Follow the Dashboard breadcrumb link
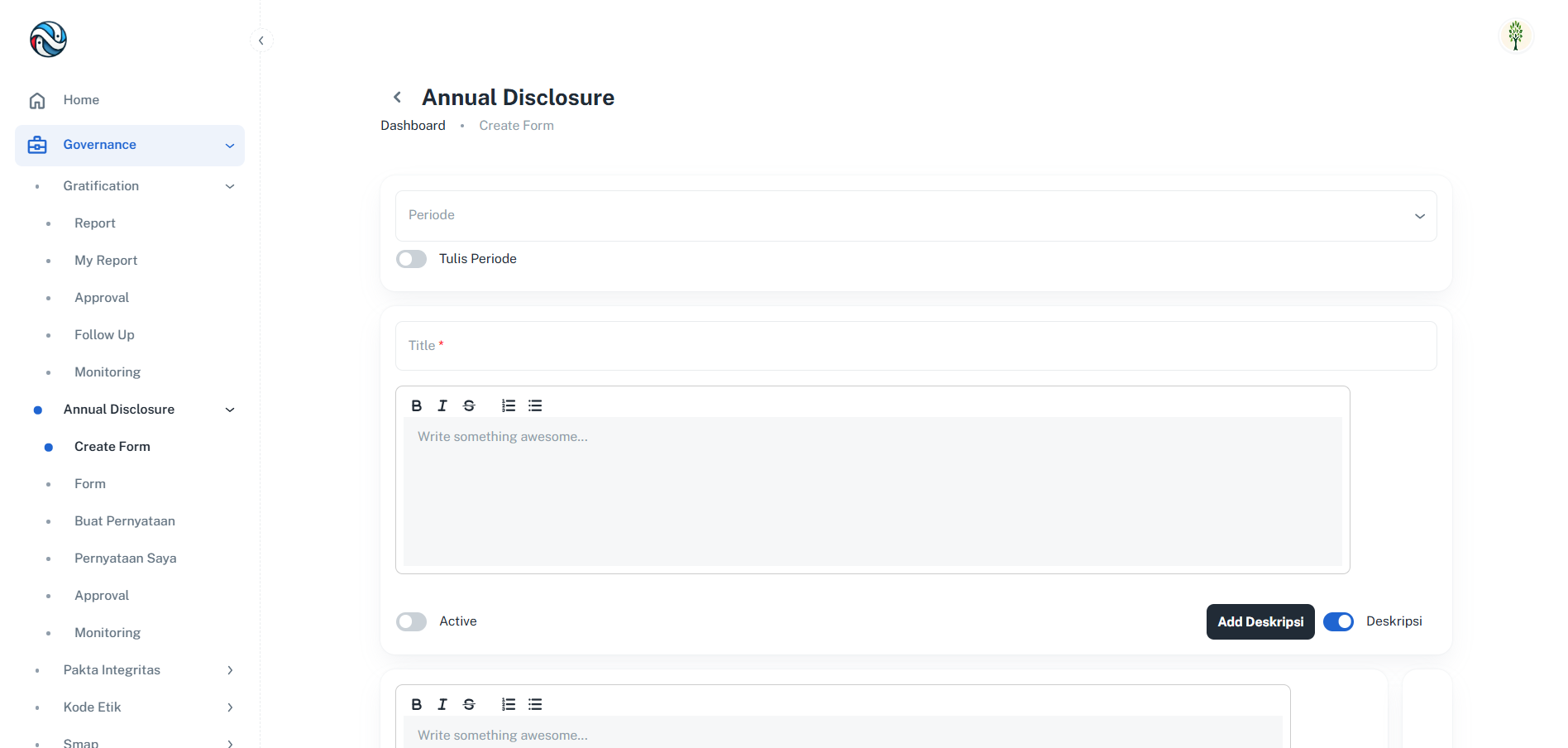Screen dimensions: 1568x748 pos(413,126)
